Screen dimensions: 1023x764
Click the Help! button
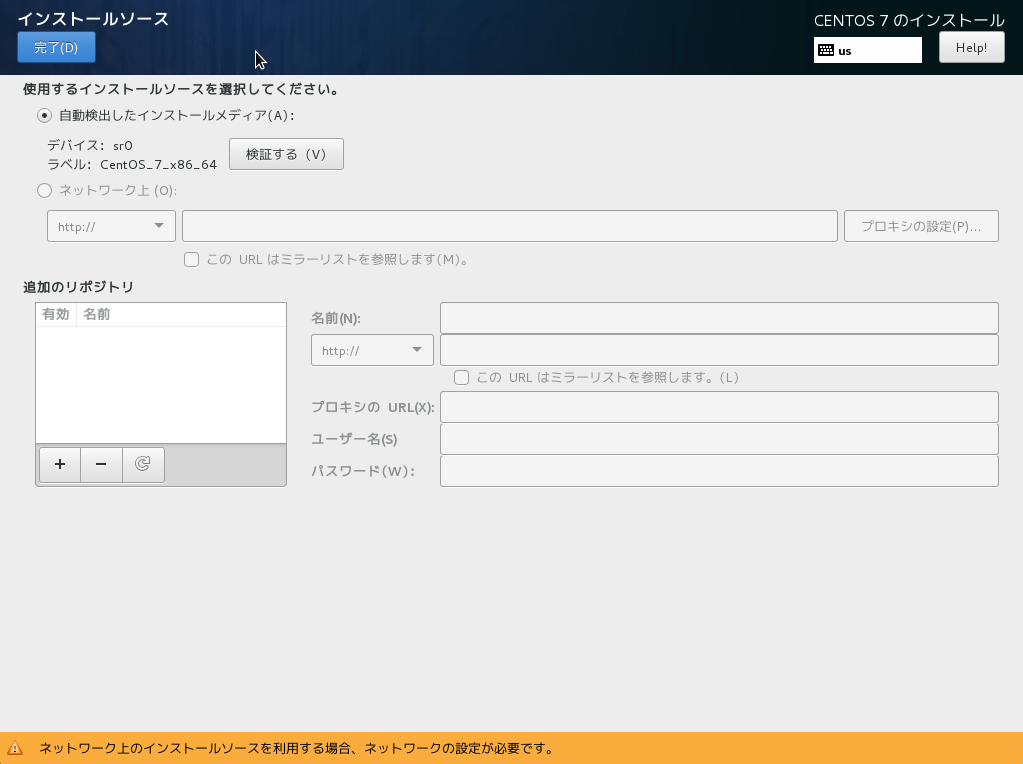(971, 48)
